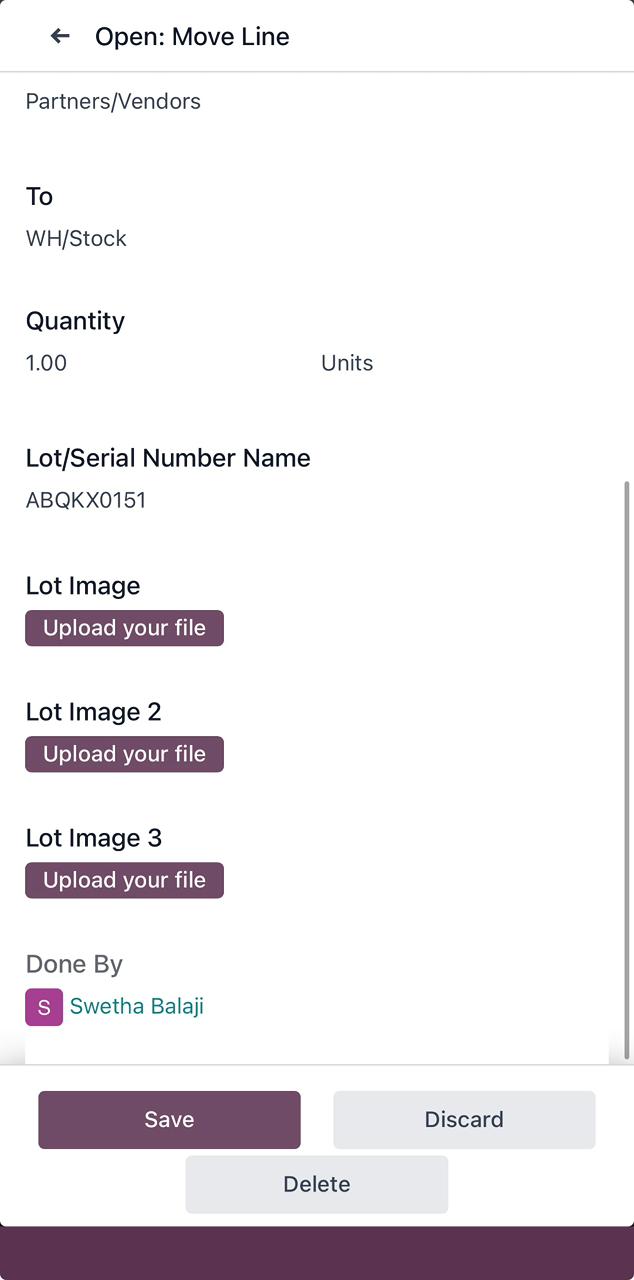
Task: Delete this move line
Action: tap(316, 1184)
